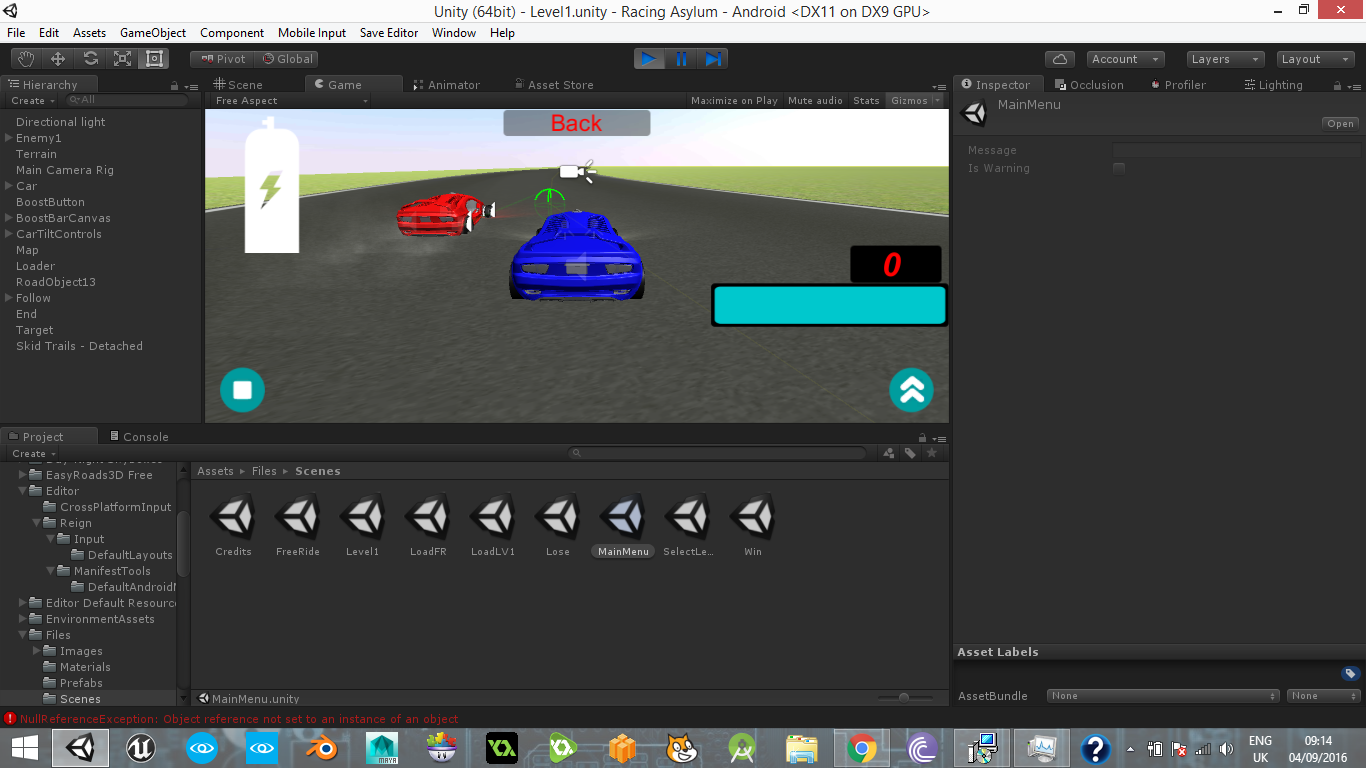Viewport: 1366px width, 768px height.
Task: Click the Project search field
Action: pos(718,453)
